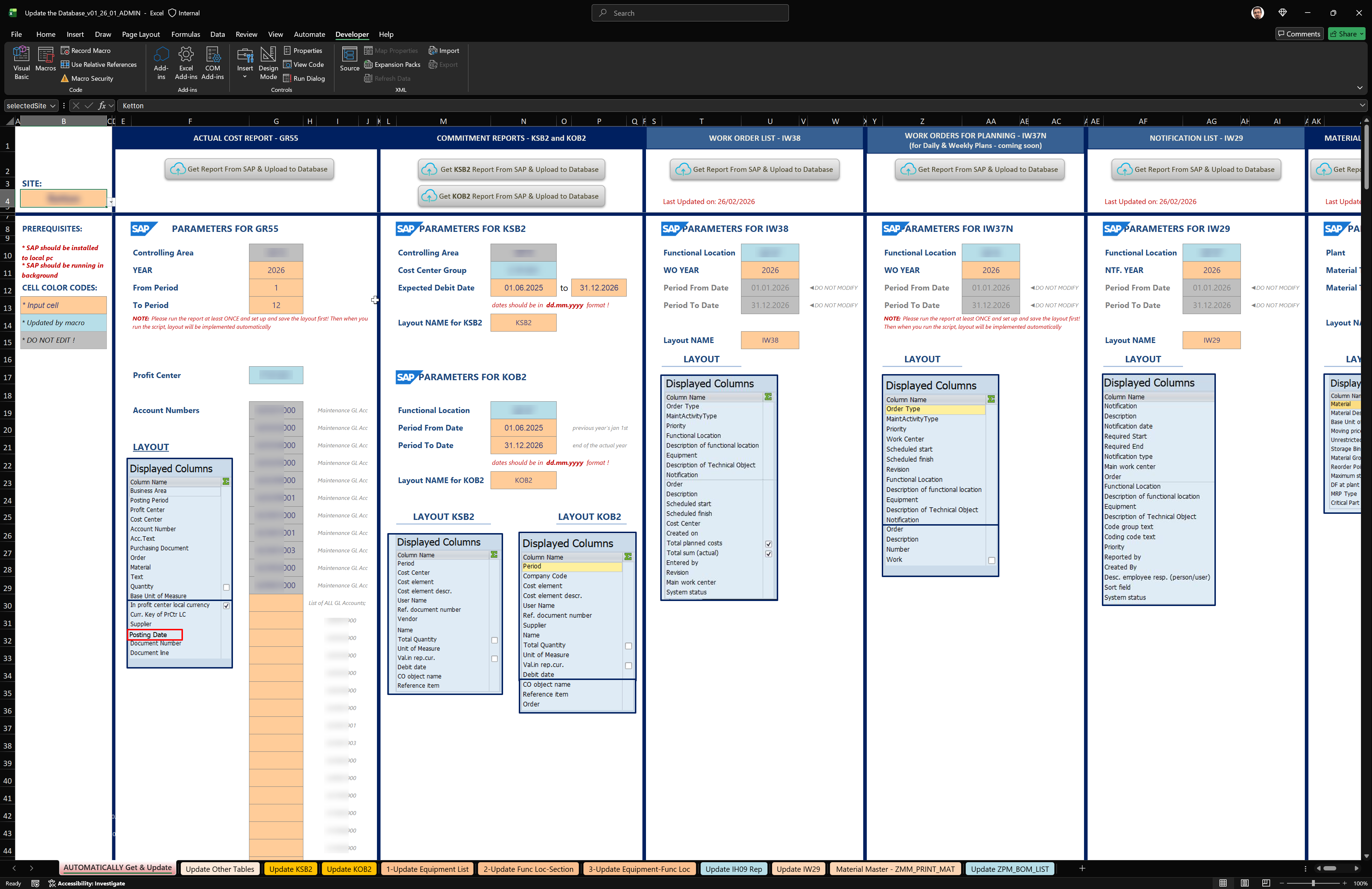Image resolution: width=1372 pixels, height=889 pixels.
Task: Switch to the Formulas ribbon tab
Action: [x=186, y=34]
